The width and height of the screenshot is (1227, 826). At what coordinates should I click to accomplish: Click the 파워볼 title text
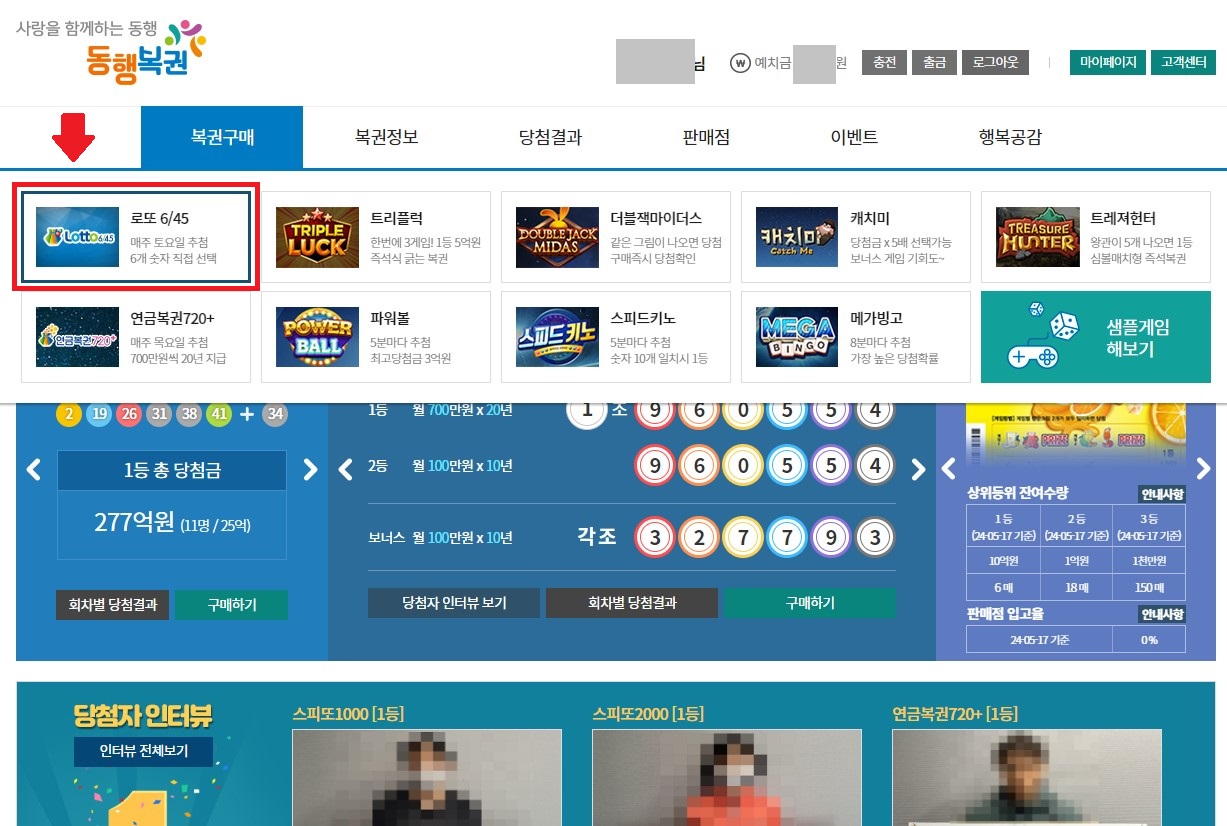(390, 318)
